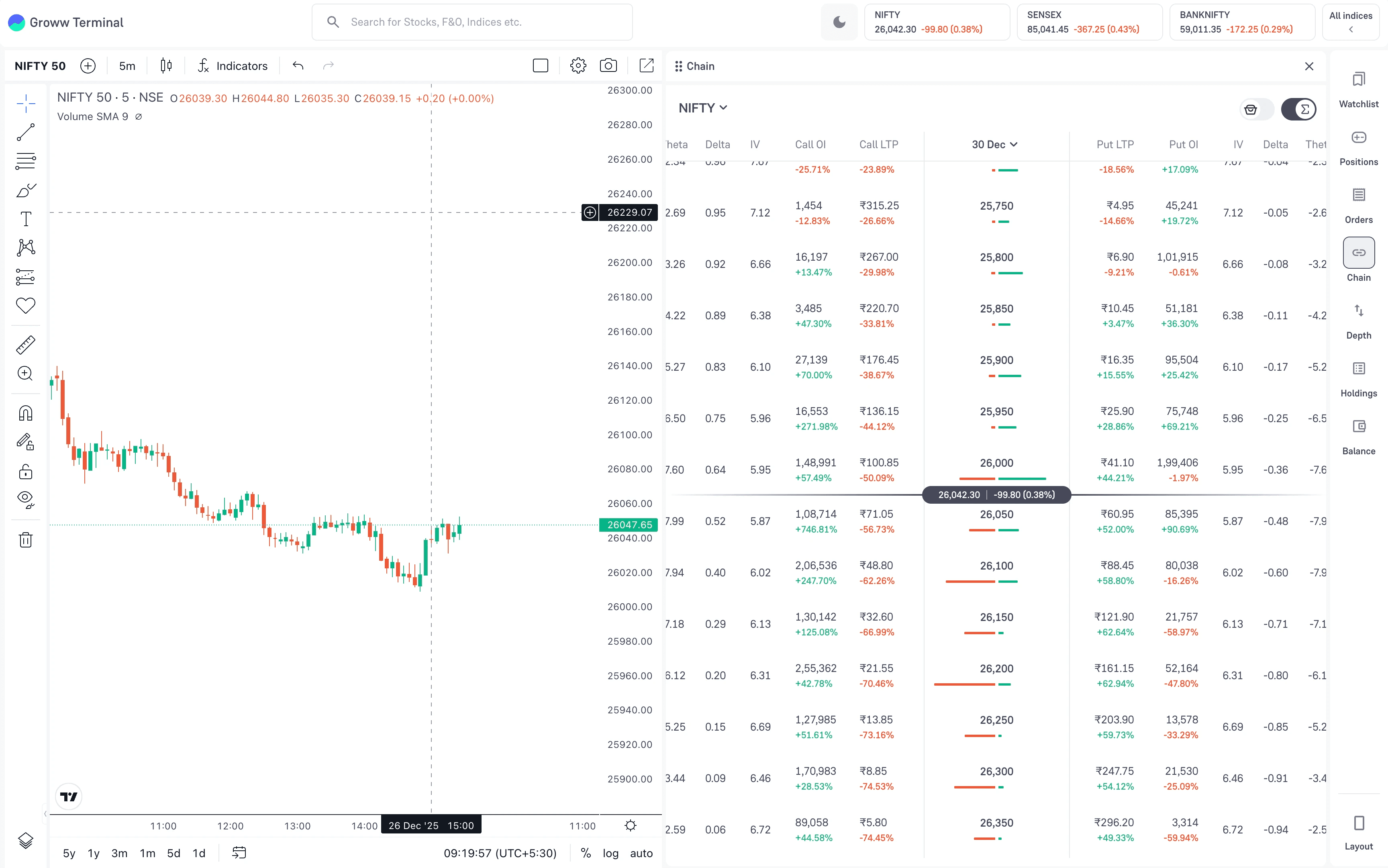The image size is (1388, 868).
Task: Select the trend line drawing tool
Action: [25, 133]
